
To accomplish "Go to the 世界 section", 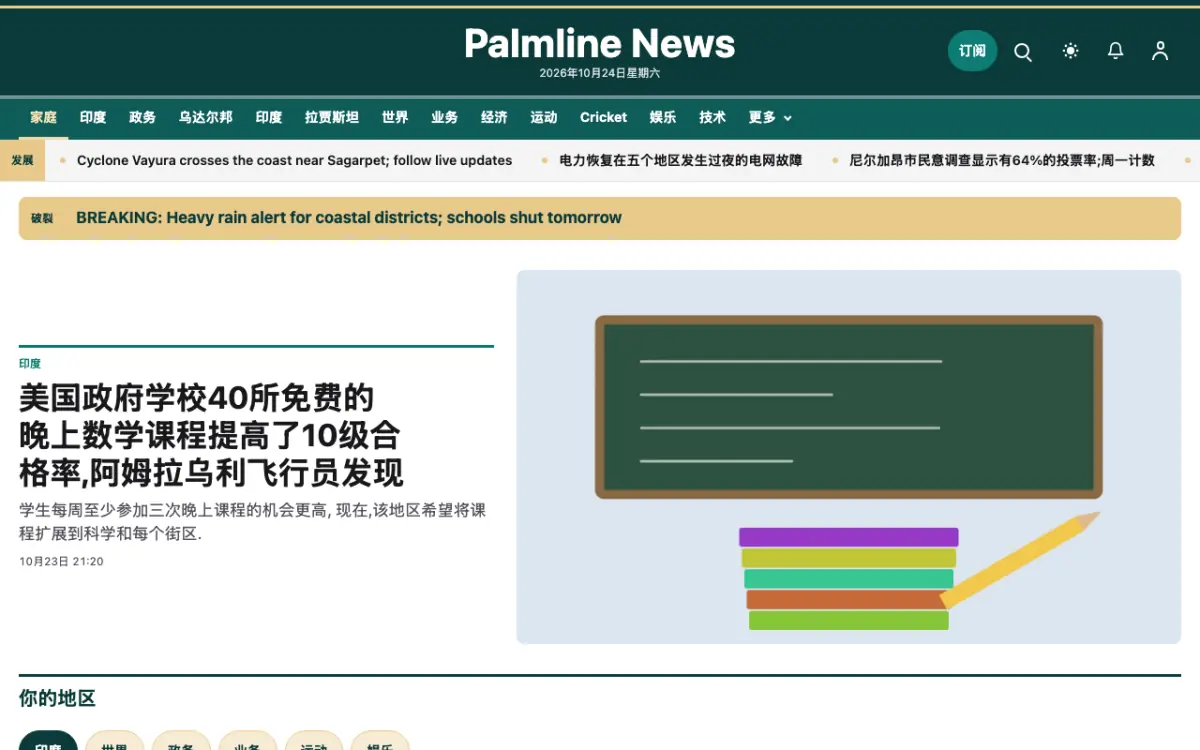I will (x=395, y=117).
